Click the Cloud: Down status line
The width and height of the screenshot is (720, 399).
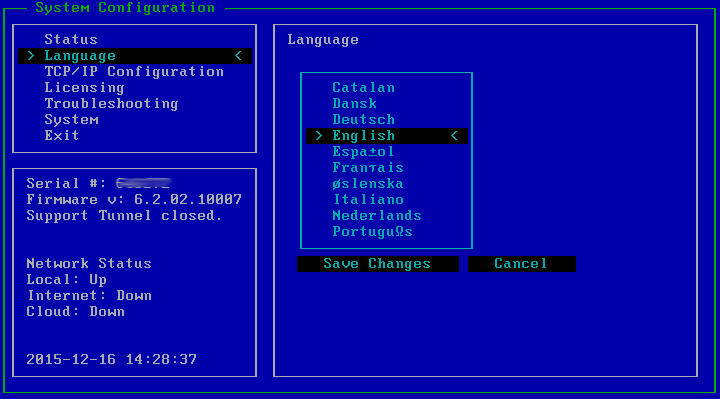75,312
